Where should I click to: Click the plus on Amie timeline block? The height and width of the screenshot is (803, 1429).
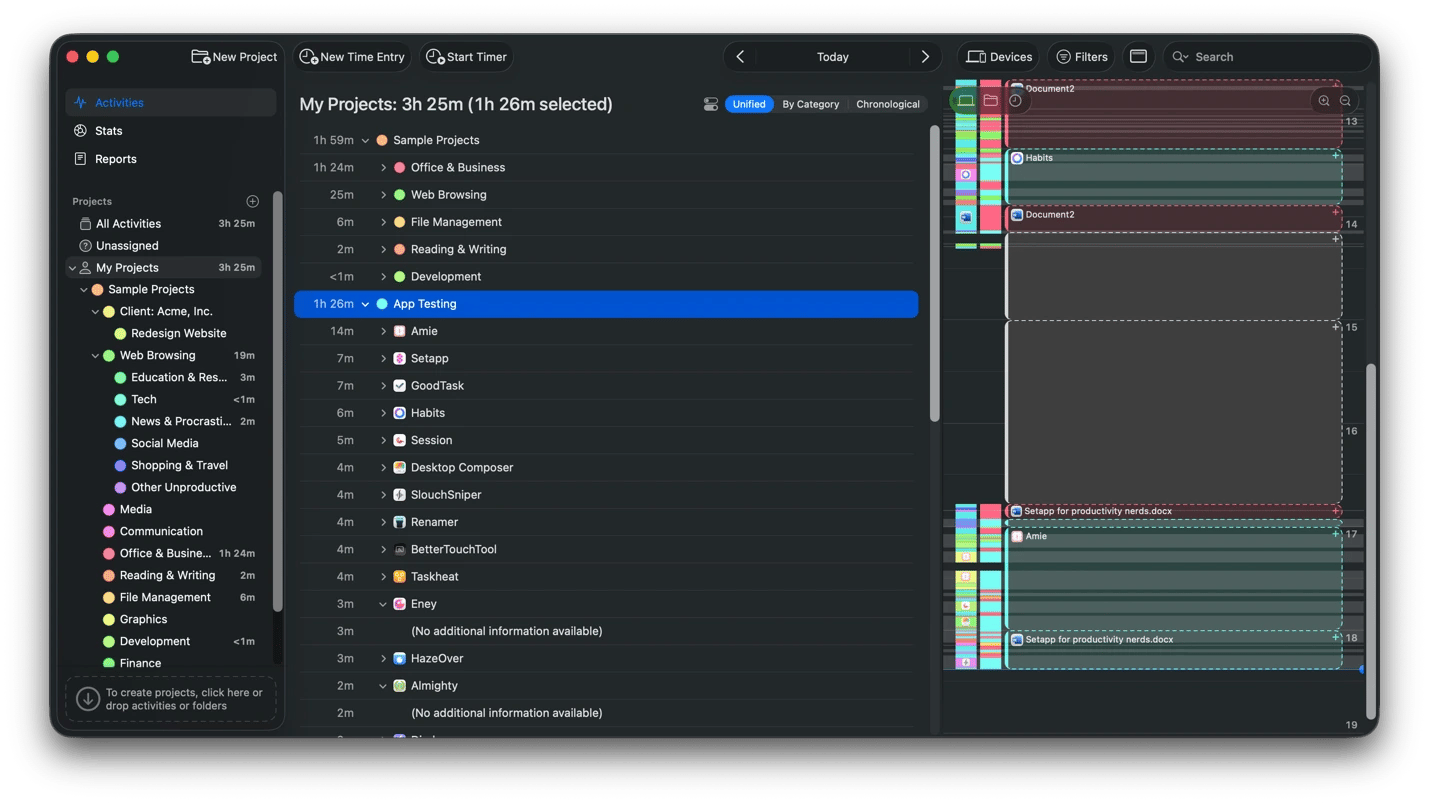[1335, 534]
